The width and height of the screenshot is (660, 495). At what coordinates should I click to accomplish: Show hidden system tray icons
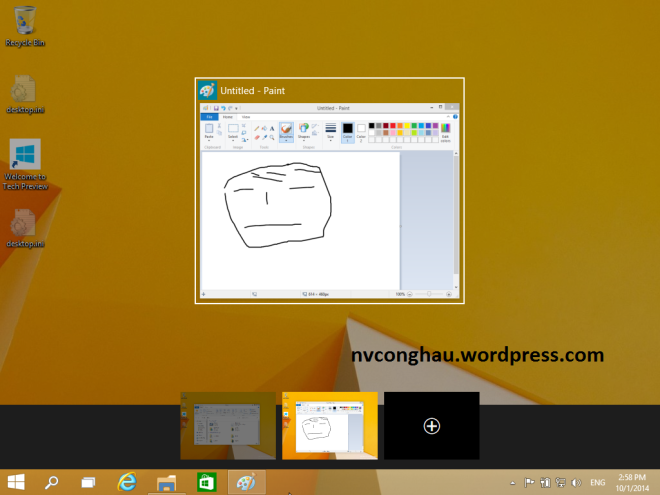point(512,483)
